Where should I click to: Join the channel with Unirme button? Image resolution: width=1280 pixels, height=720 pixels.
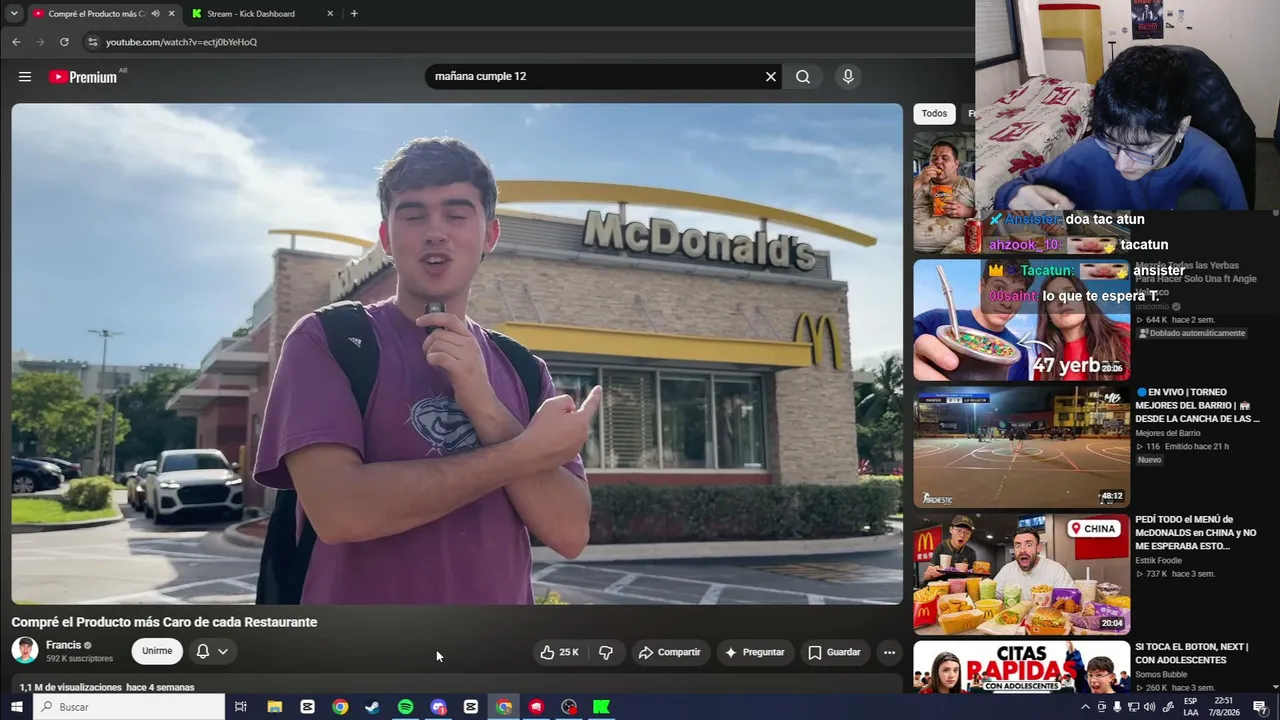157,651
